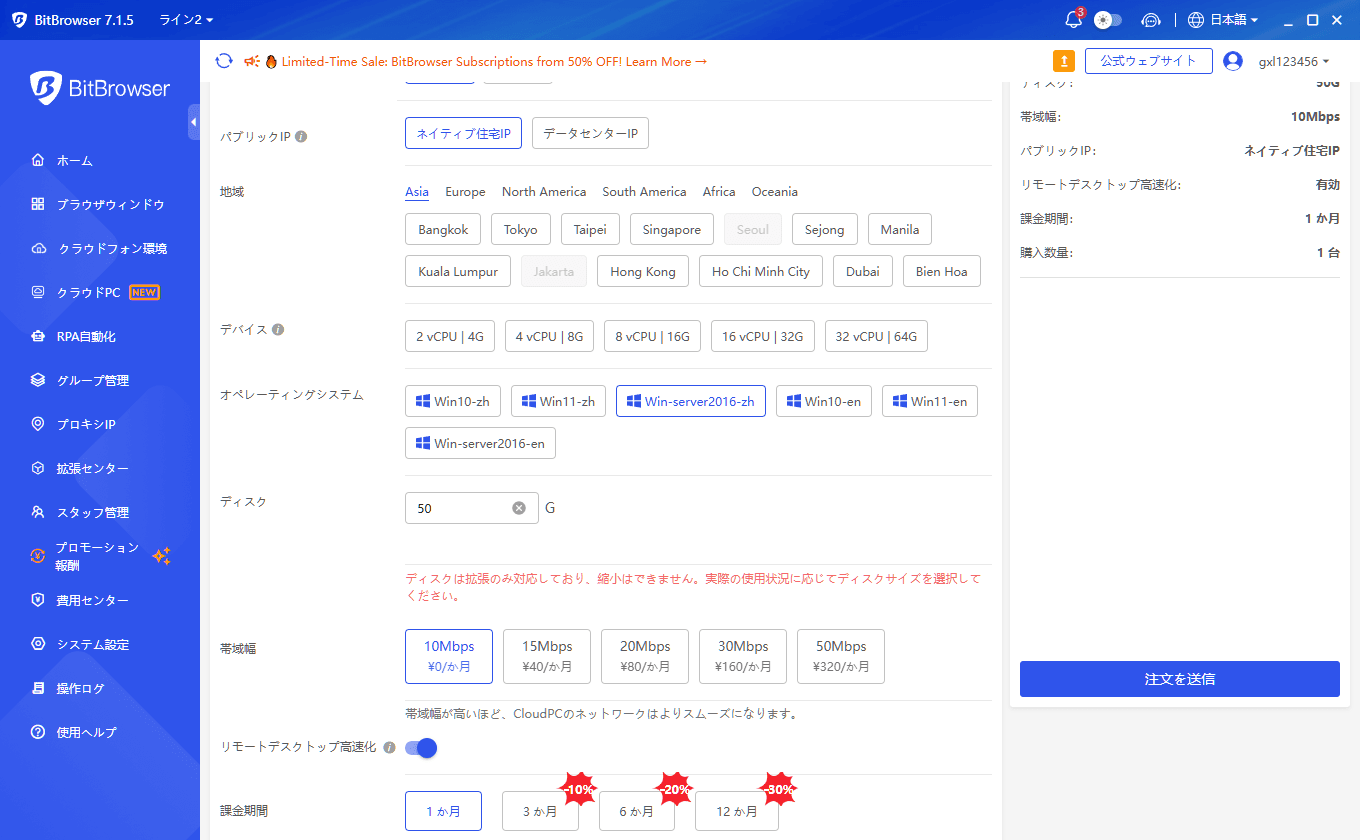1360x840 pixels.
Task: Click the orange upgrade arrow icon
Action: (1064, 61)
